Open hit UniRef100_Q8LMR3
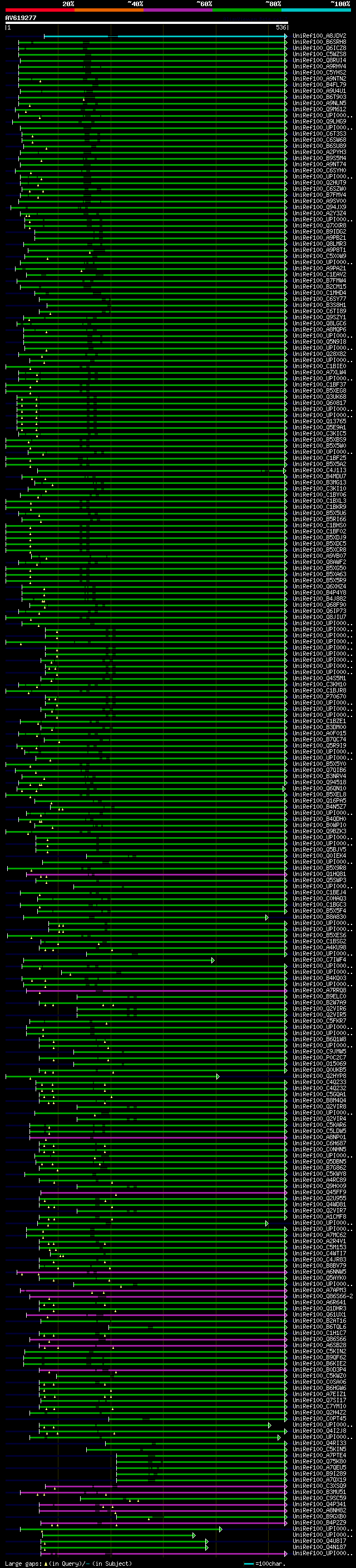356x1568 pixels. (319, 244)
